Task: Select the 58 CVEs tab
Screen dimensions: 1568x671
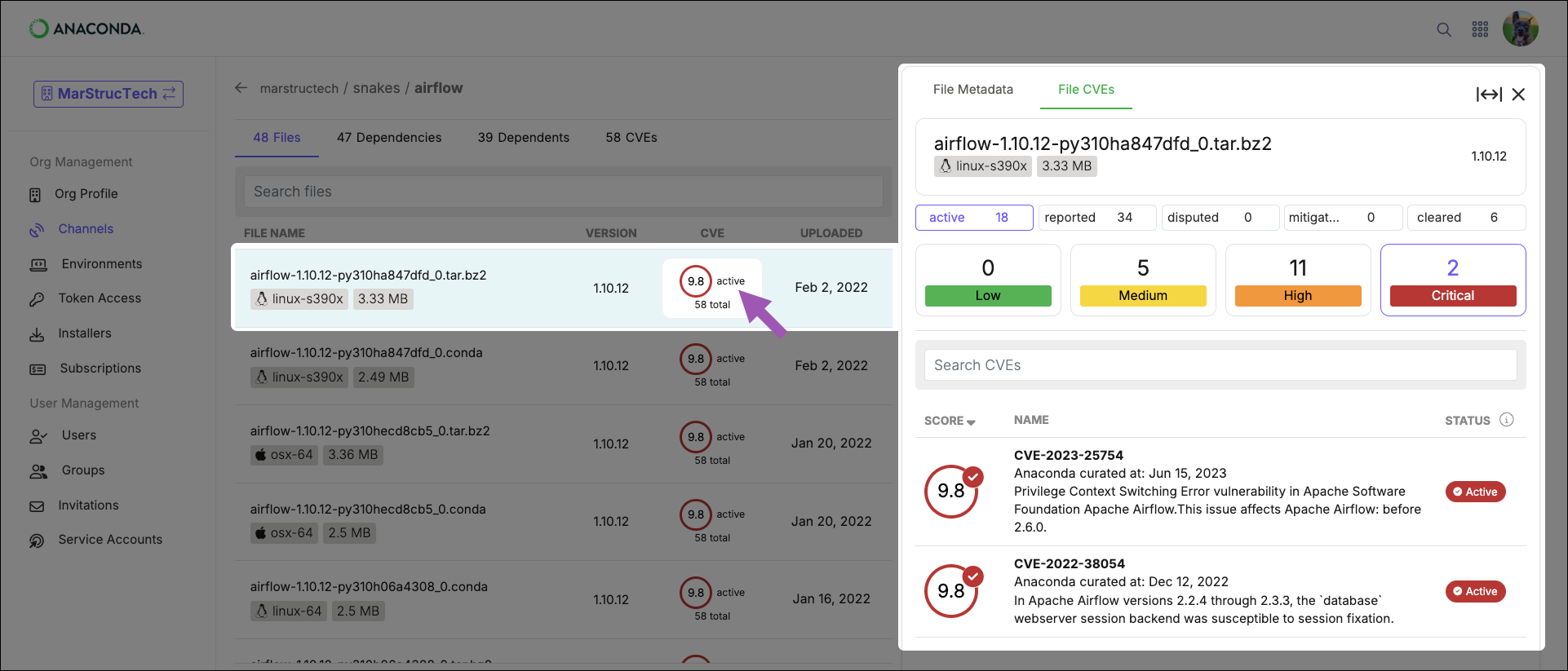Action: (631, 137)
